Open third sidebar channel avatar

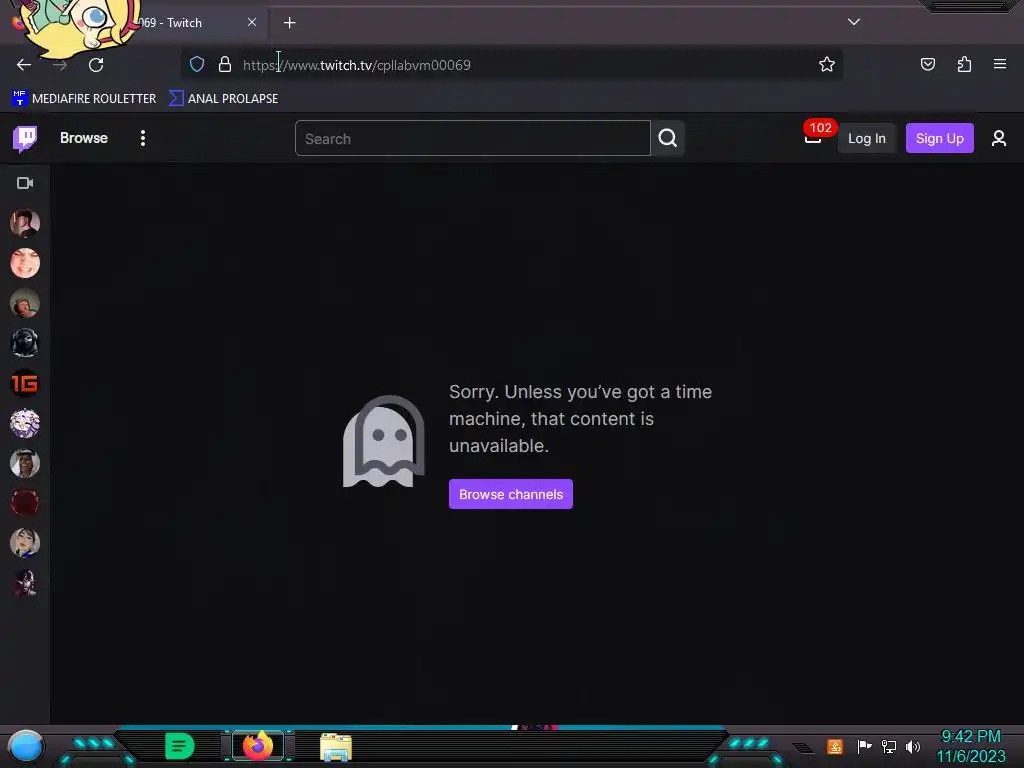coord(25,304)
